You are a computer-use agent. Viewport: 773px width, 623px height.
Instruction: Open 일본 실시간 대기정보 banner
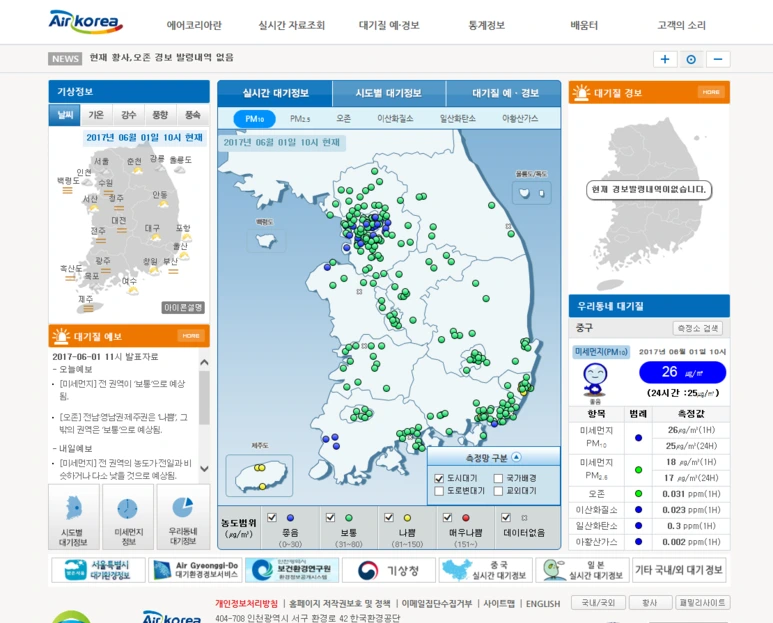582,570
